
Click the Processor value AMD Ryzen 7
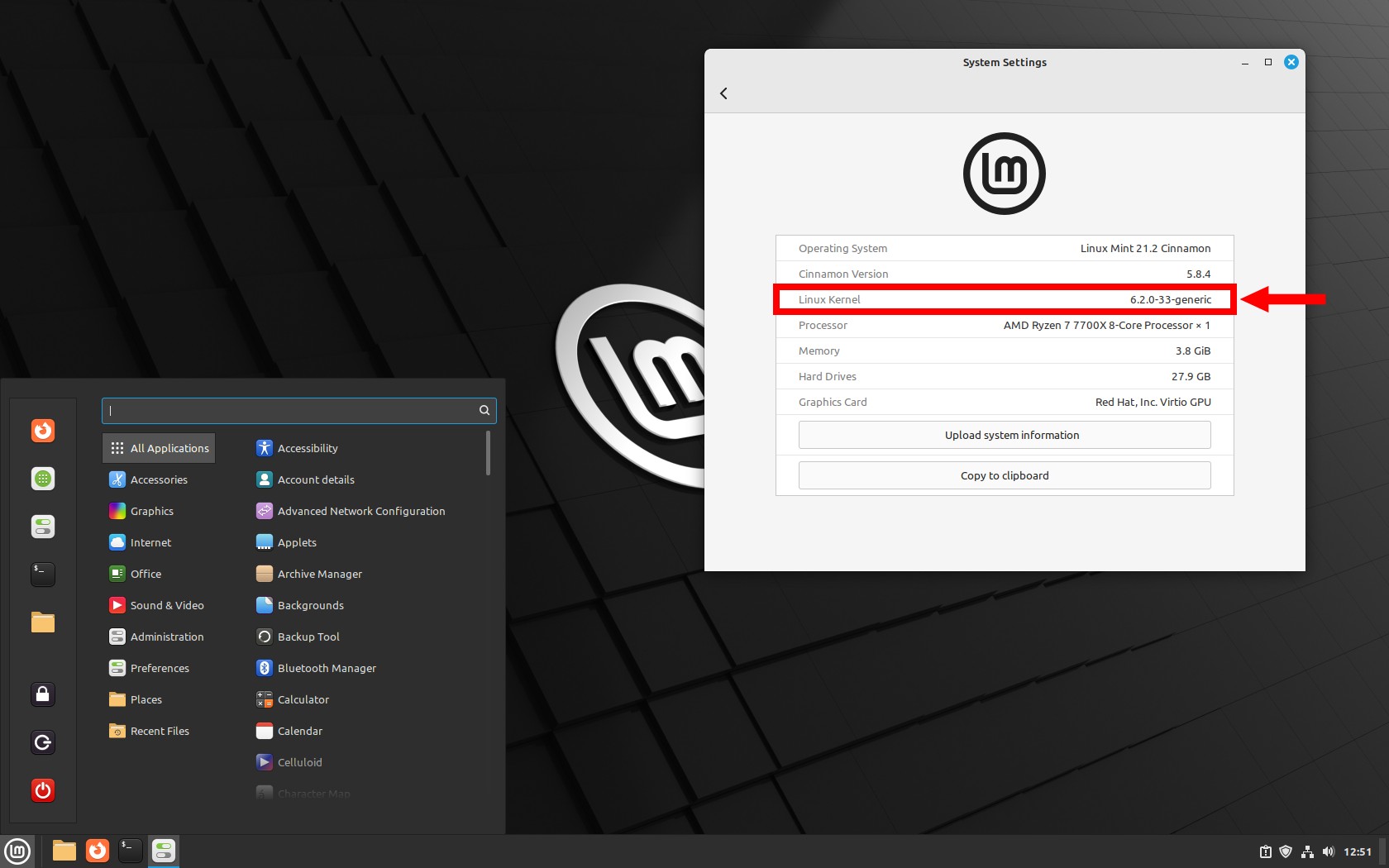pyautogui.click(x=1106, y=325)
